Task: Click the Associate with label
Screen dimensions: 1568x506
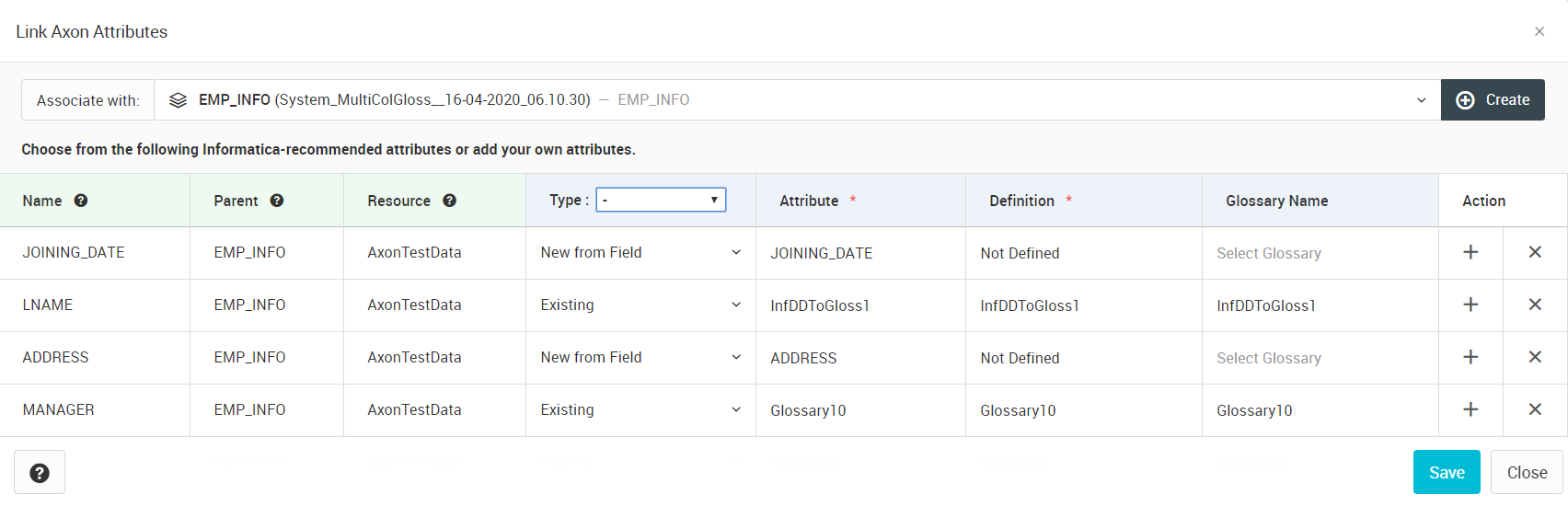Action: [87, 100]
